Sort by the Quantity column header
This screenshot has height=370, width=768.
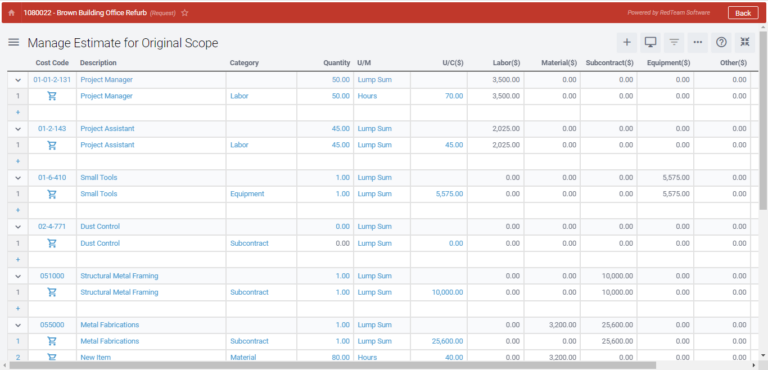point(336,63)
